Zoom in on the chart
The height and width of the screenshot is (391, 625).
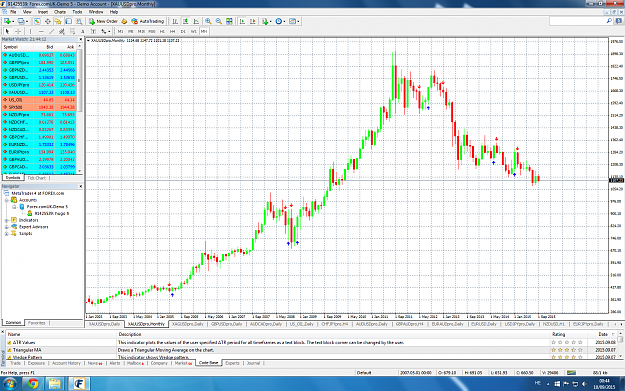[x=208, y=21]
